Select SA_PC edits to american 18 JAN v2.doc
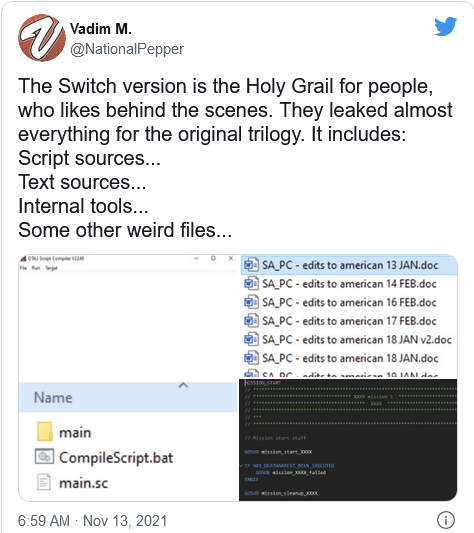 (349, 339)
